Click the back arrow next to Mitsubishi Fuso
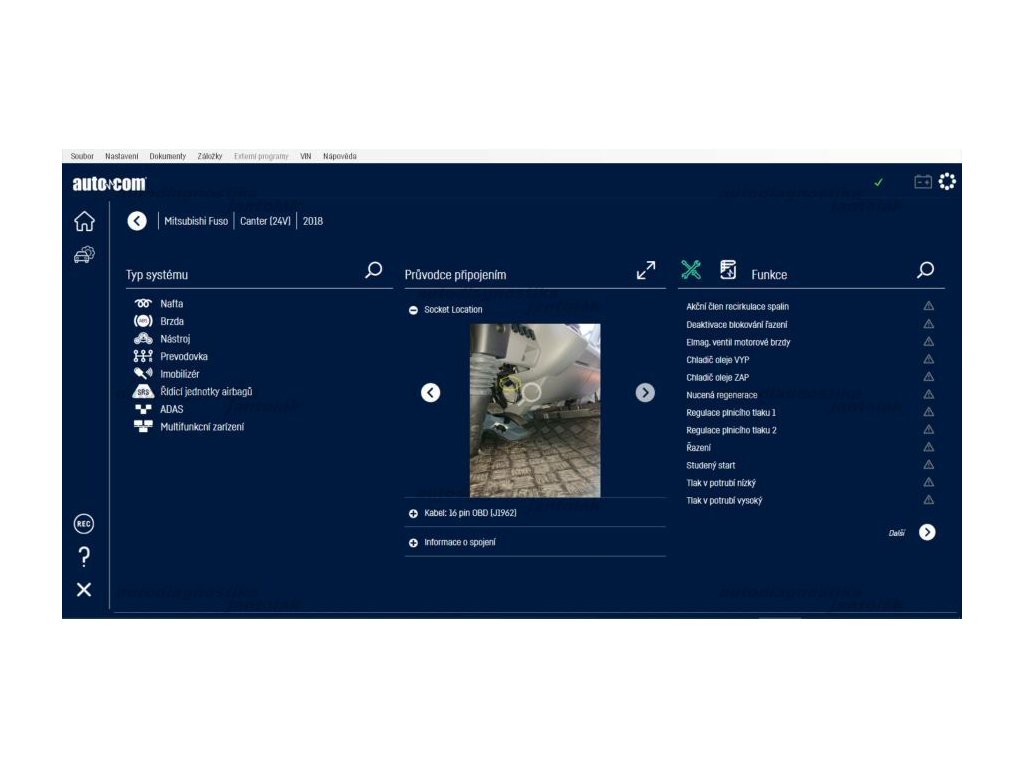This screenshot has width=1024, height=768. coord(137,221)
